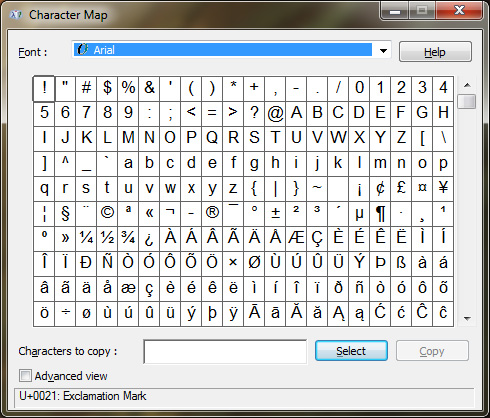The image size is (490, 418).
Task: Enable the Advanced view checkbox
Action: (25, 376)
